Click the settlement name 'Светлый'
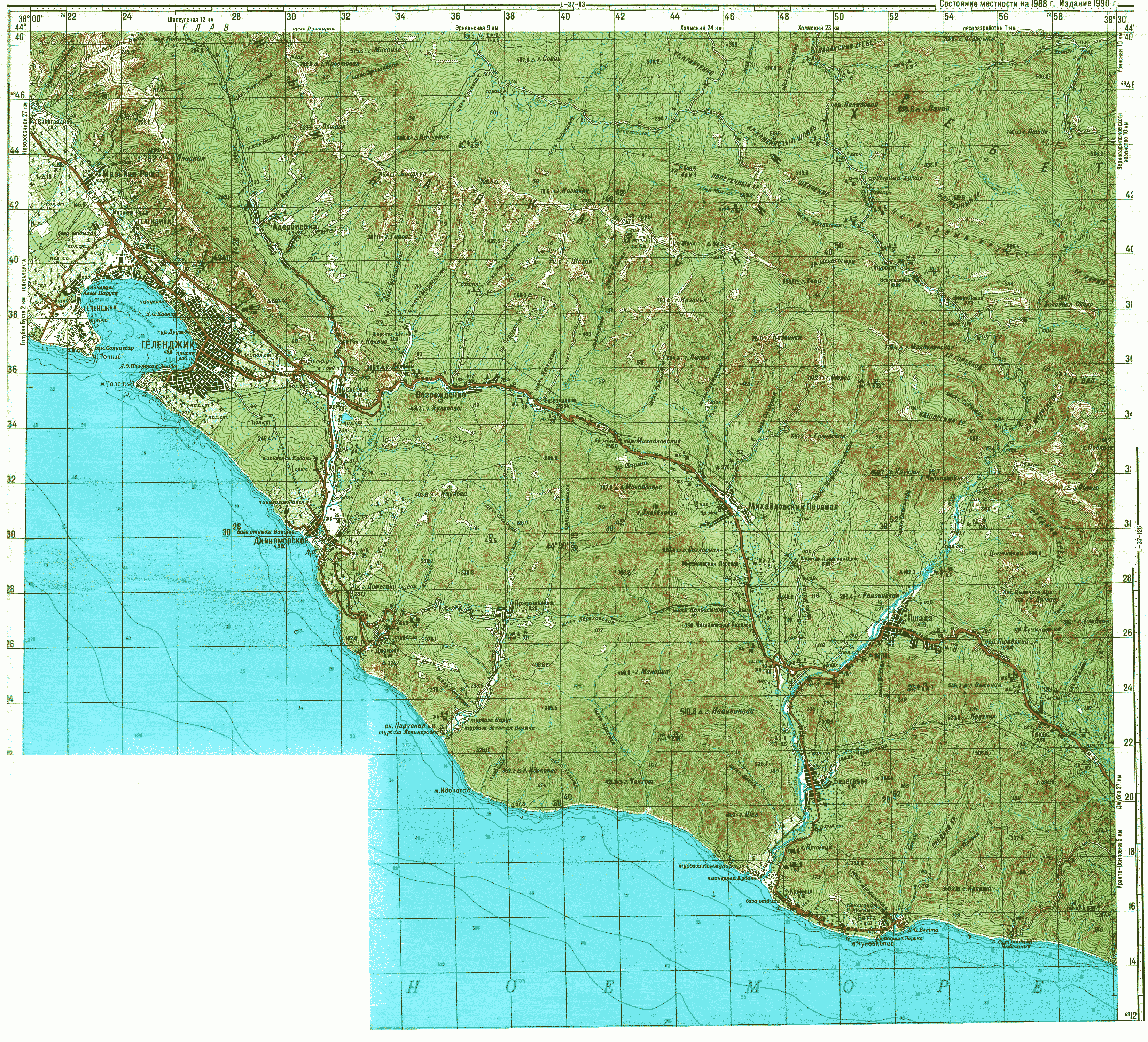Image resolution: width=1148 pixels, height=1042 pixels. [x=358, y=389]
